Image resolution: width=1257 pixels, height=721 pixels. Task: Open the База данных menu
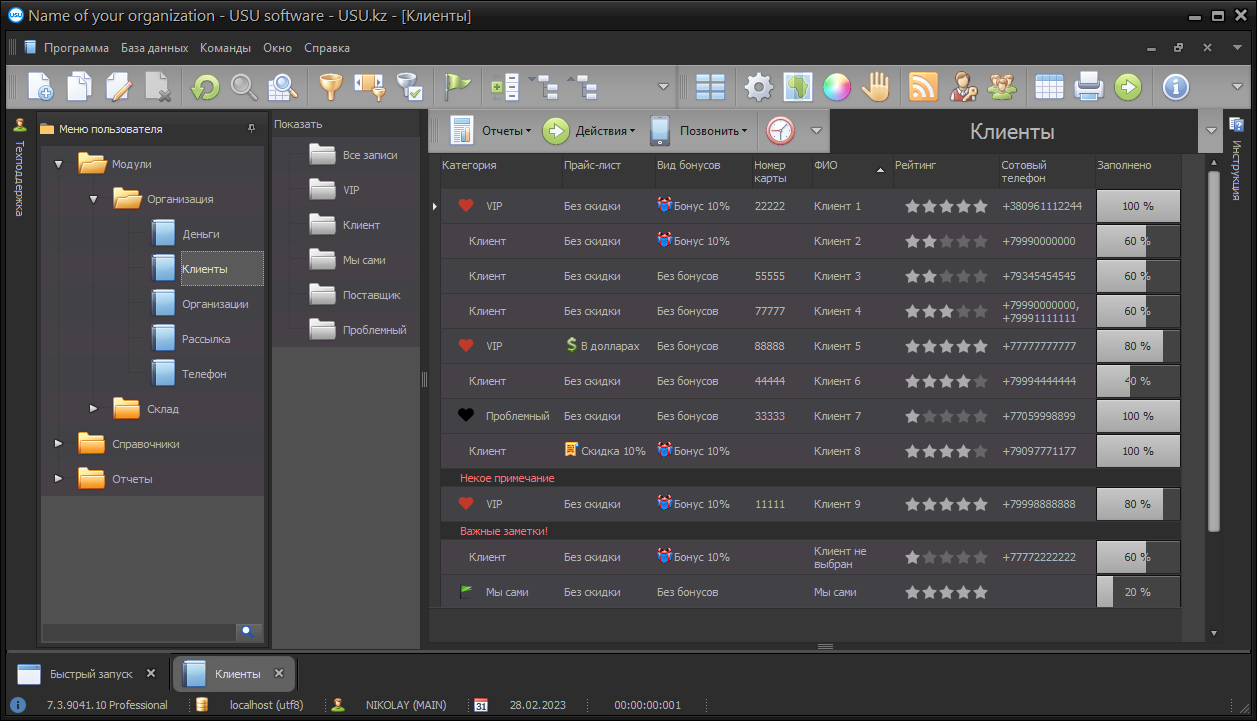pos(154,47)
